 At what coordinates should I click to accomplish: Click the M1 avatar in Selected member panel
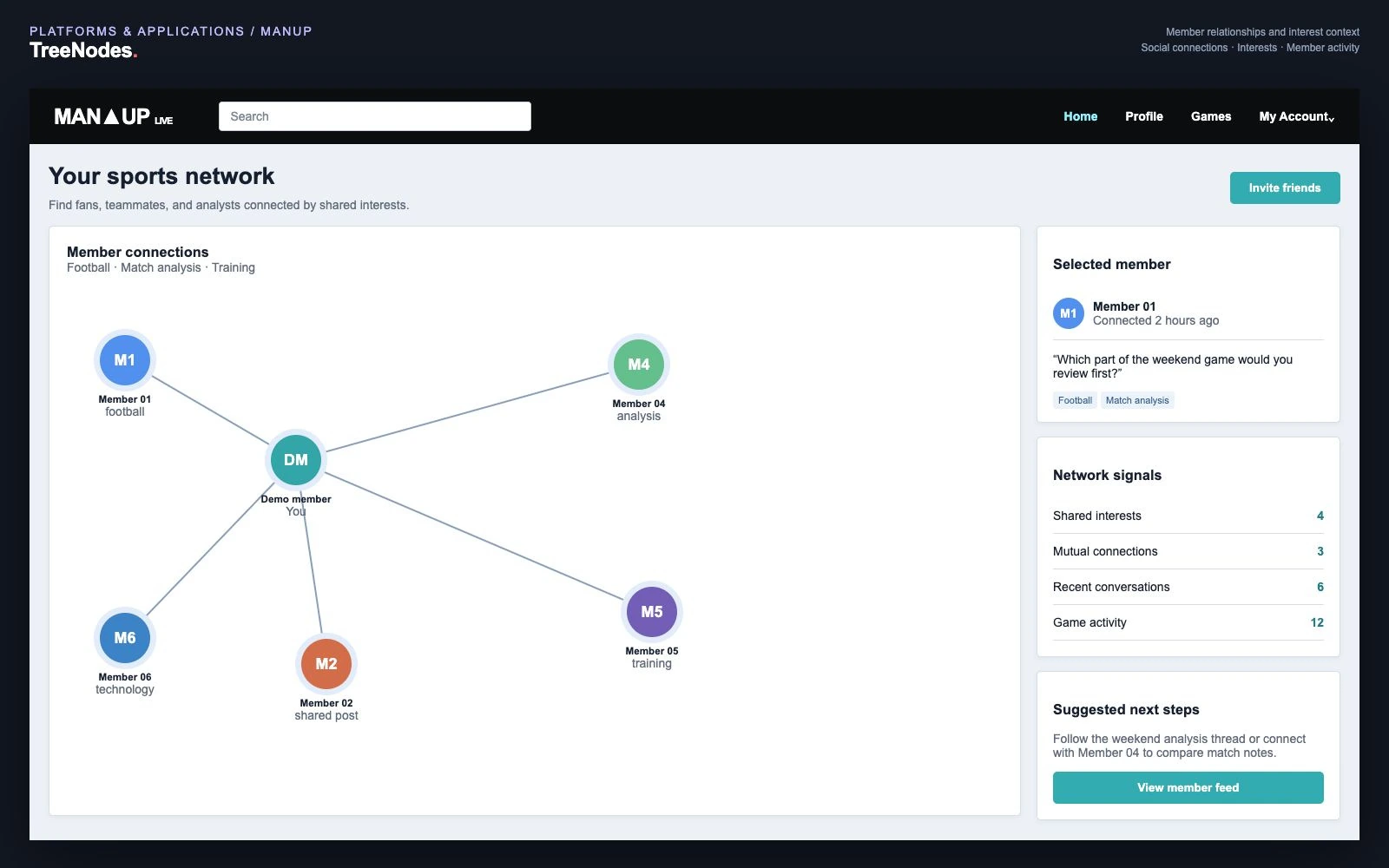[x=1069, y=313]
